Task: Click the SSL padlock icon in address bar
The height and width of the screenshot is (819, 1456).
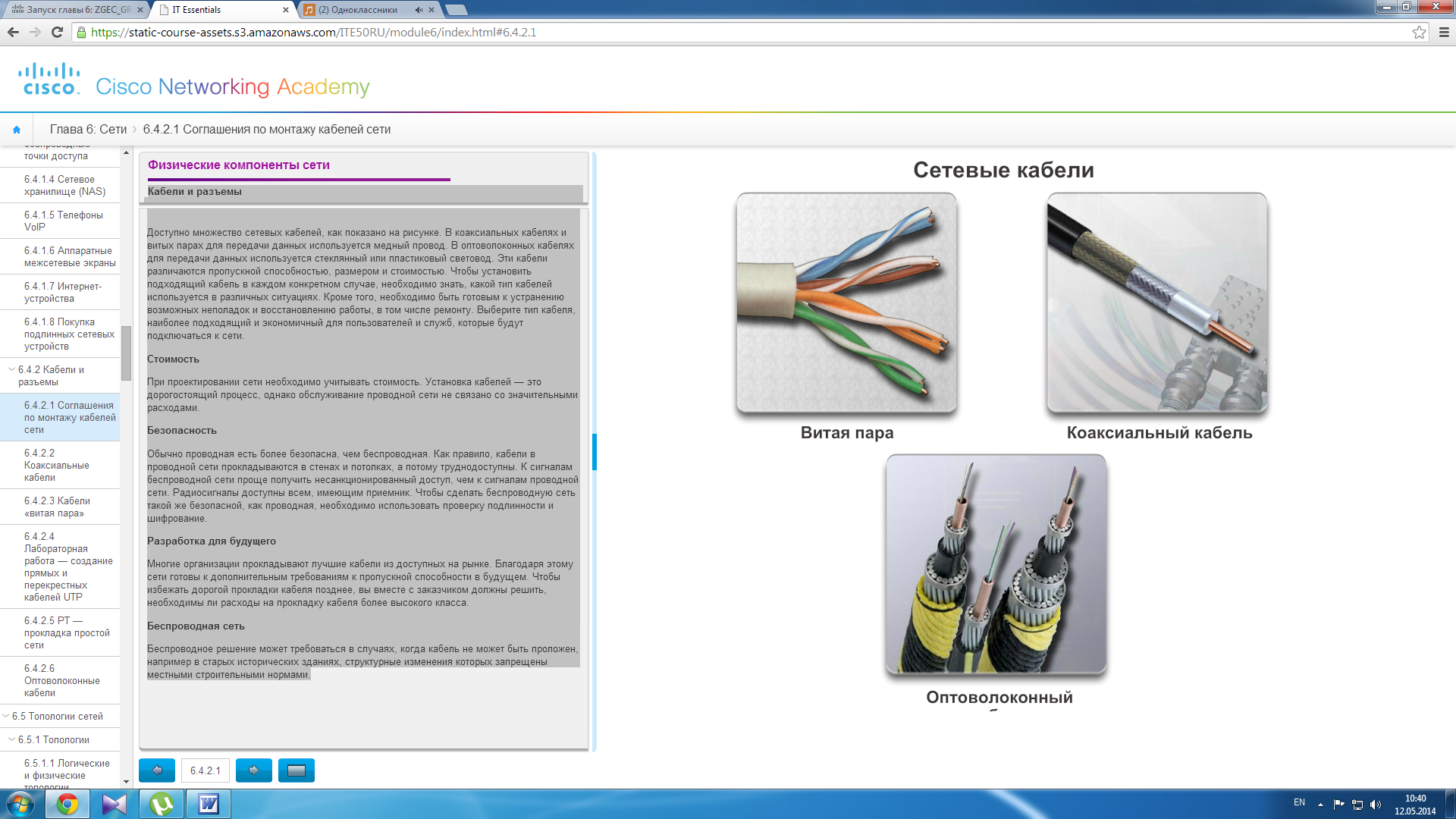Action: (x=81, y=33)
